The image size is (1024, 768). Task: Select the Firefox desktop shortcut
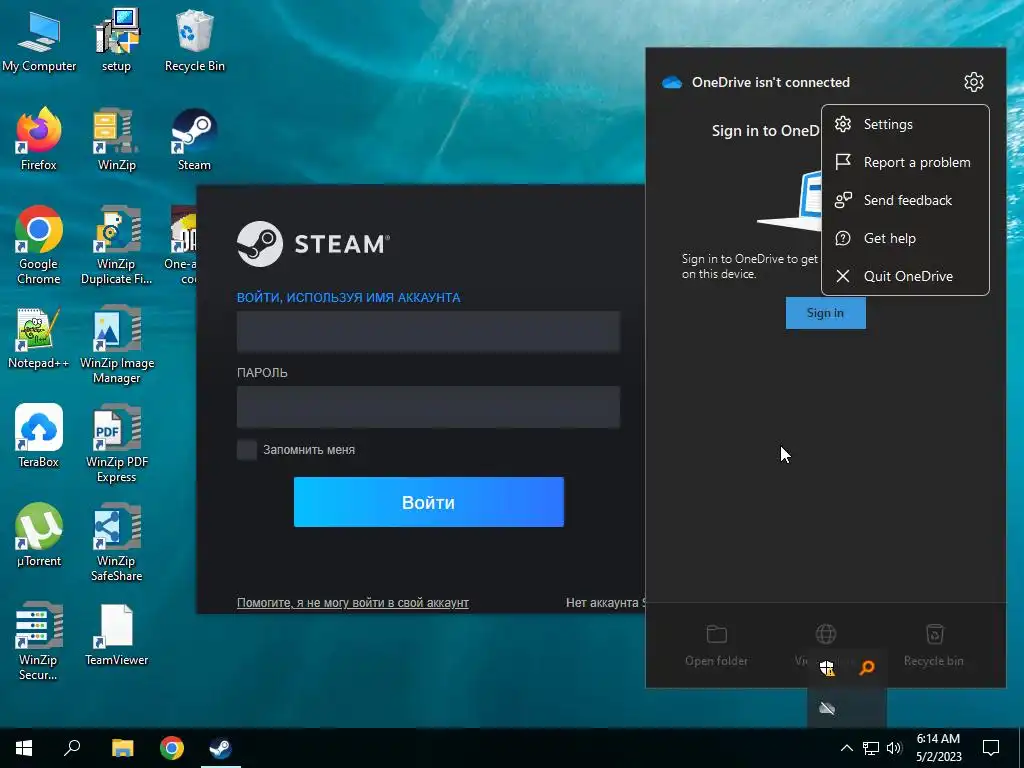coord(39,139)
